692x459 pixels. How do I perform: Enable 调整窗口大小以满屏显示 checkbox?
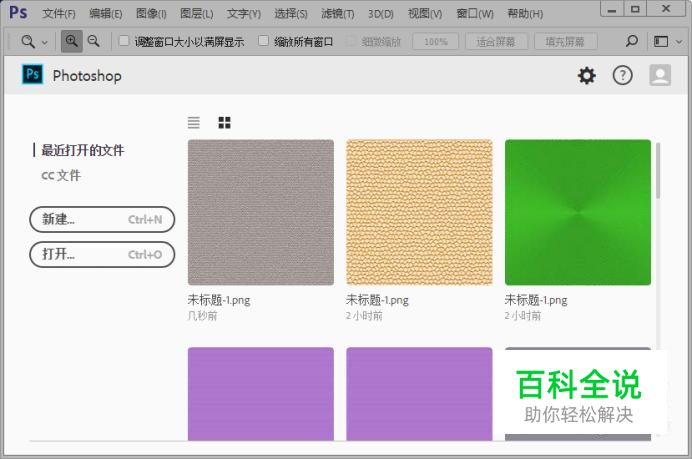coord(124,42)
